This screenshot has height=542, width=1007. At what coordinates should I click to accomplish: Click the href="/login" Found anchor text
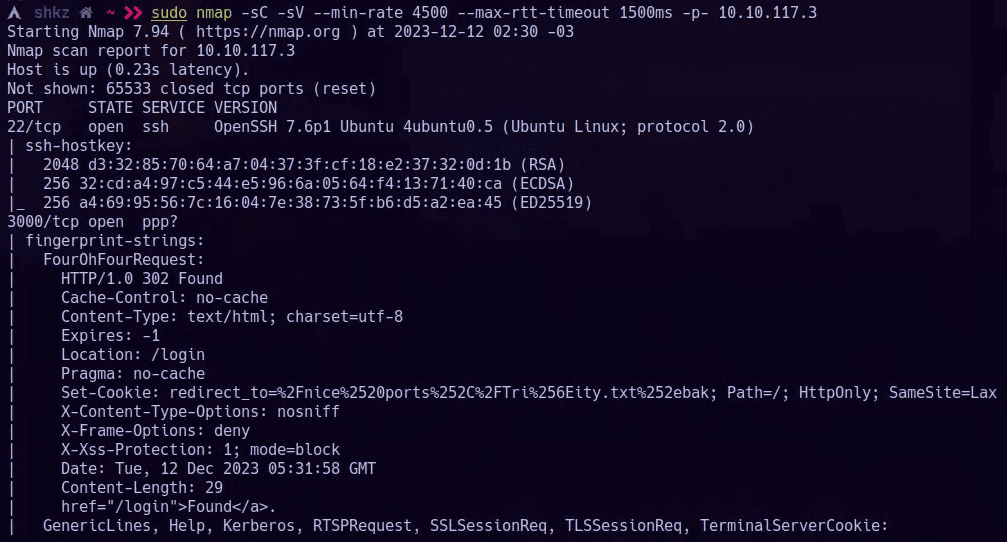click(x=168, y=507)
